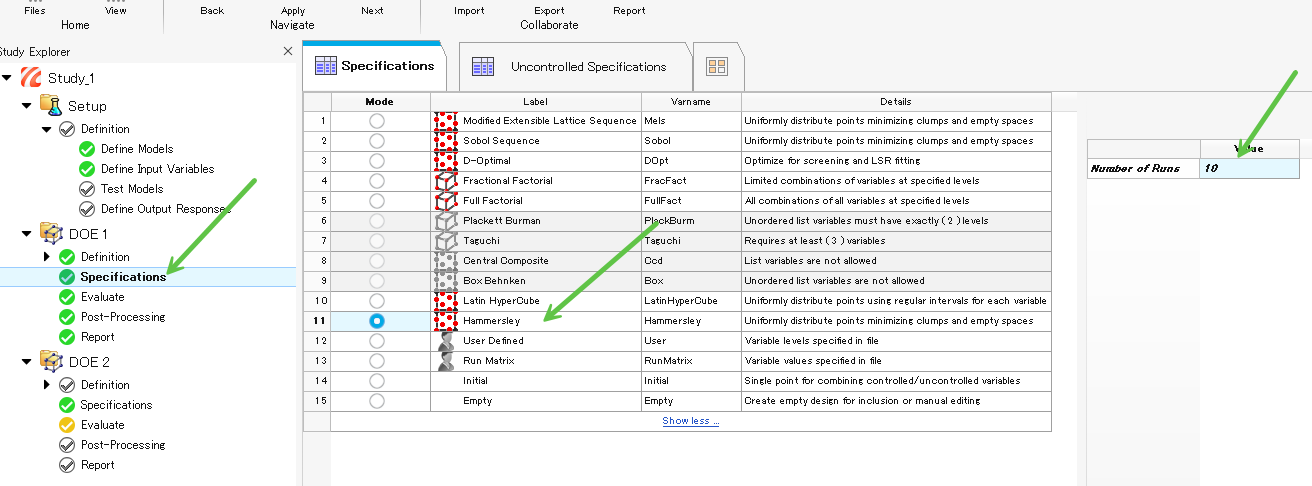Select the Hammersley mode radio
The height and width of the screenshot is (486, 1312).
(376, 321)
